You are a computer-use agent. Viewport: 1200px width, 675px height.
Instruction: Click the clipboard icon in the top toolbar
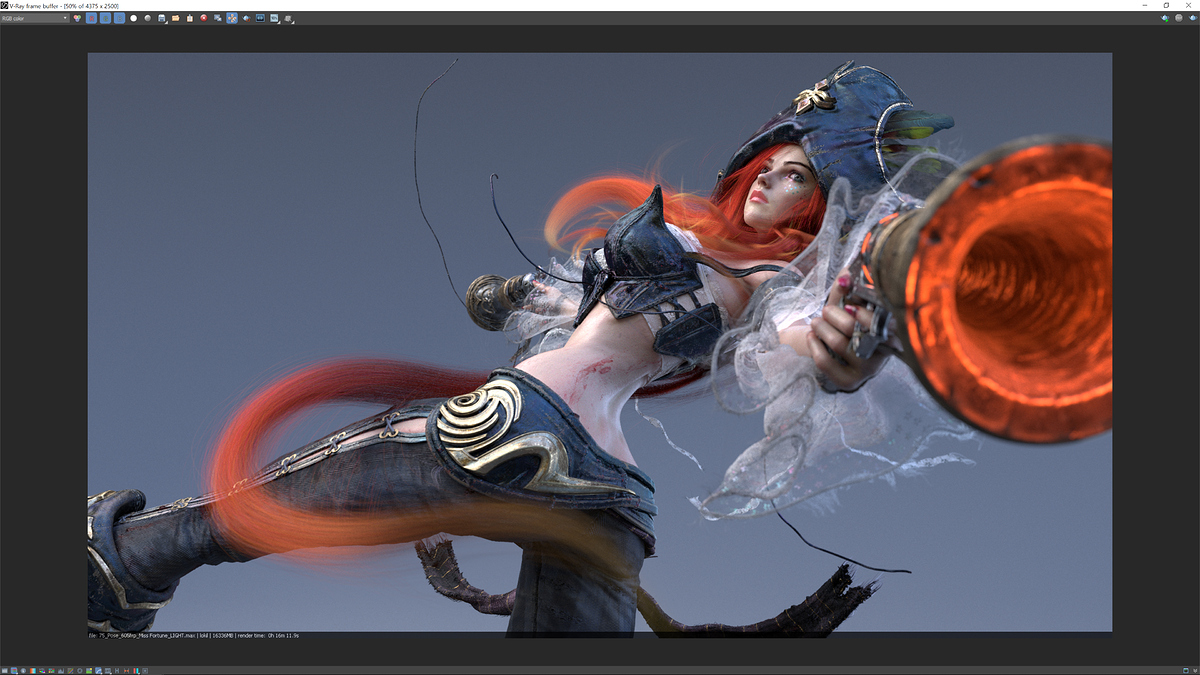pyautogui.click(x=190, y=18)
